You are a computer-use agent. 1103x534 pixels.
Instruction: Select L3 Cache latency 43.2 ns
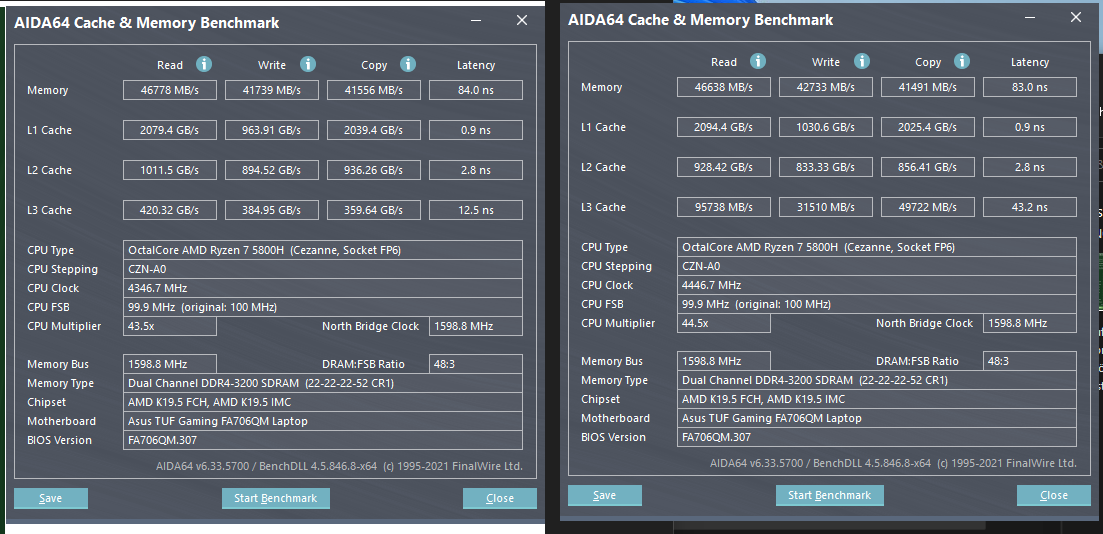click(1029, 208)
